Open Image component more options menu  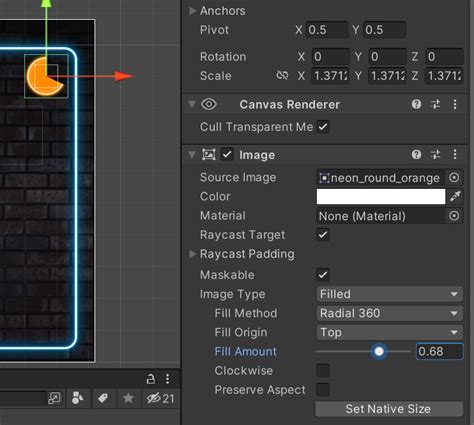pyautogui.click(x=455, y=155)
